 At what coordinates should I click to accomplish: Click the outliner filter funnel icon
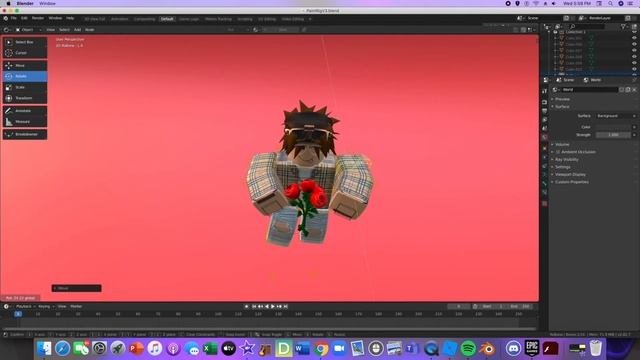623,27
